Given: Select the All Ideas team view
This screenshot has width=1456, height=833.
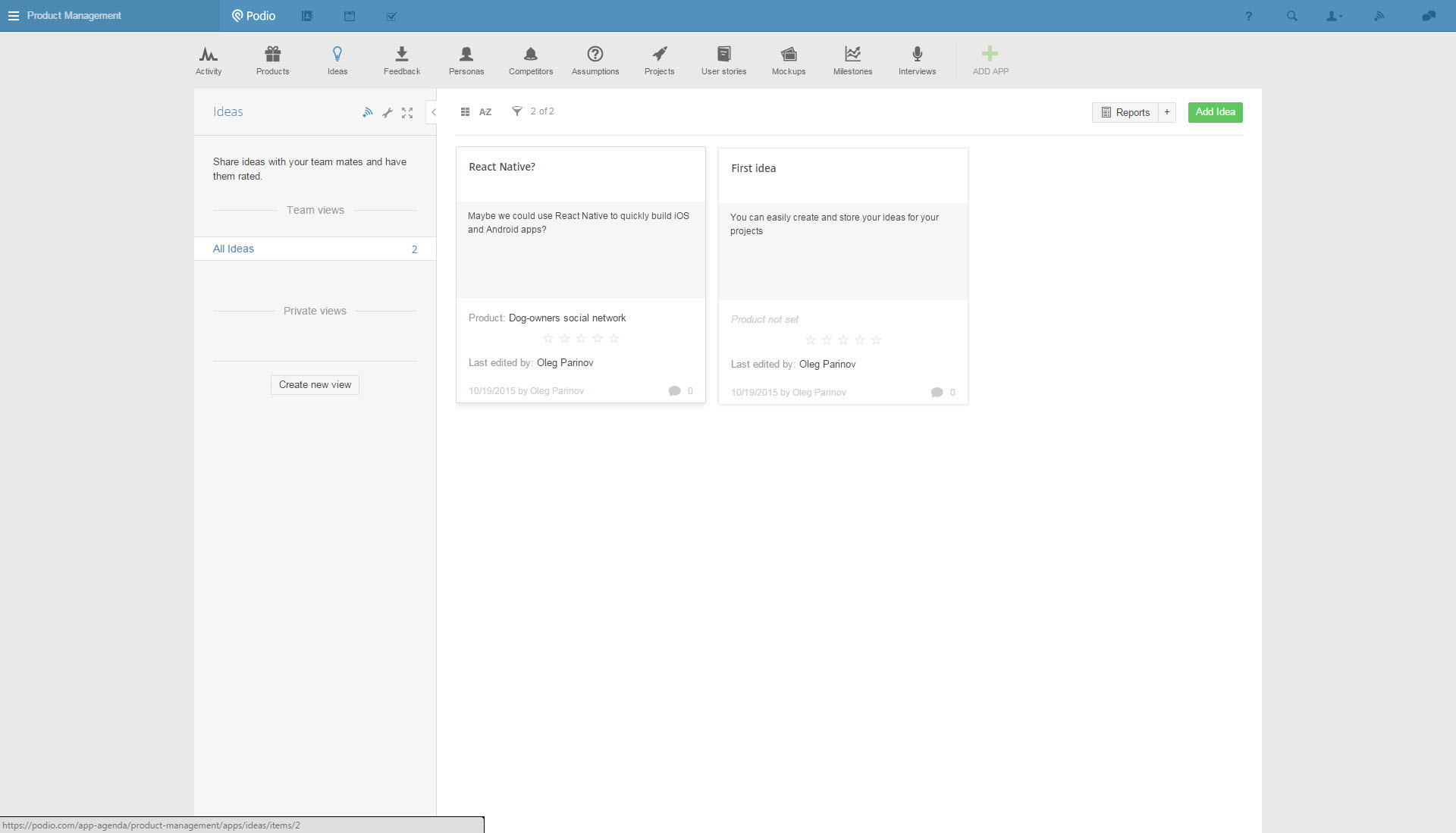Looking at the screenshot, I should [x=234, y=249].
